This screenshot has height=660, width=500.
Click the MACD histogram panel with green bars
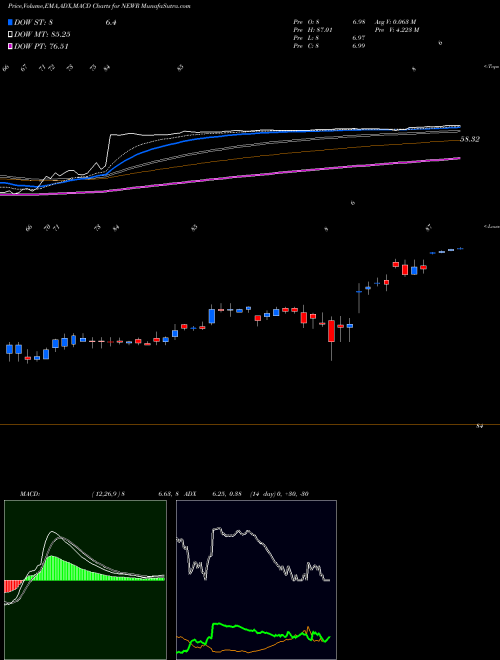tap(85, 580)
